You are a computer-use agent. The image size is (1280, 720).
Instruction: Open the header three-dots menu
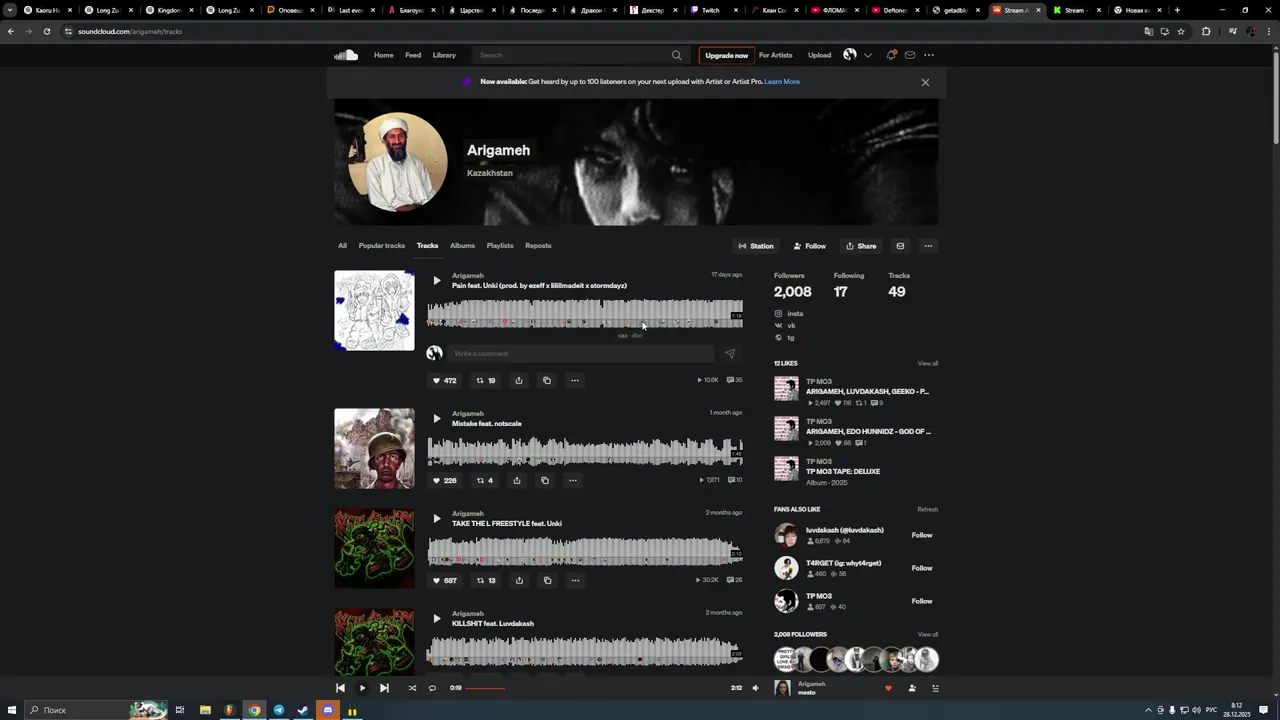pyautogui.click(x=929, y=55)
